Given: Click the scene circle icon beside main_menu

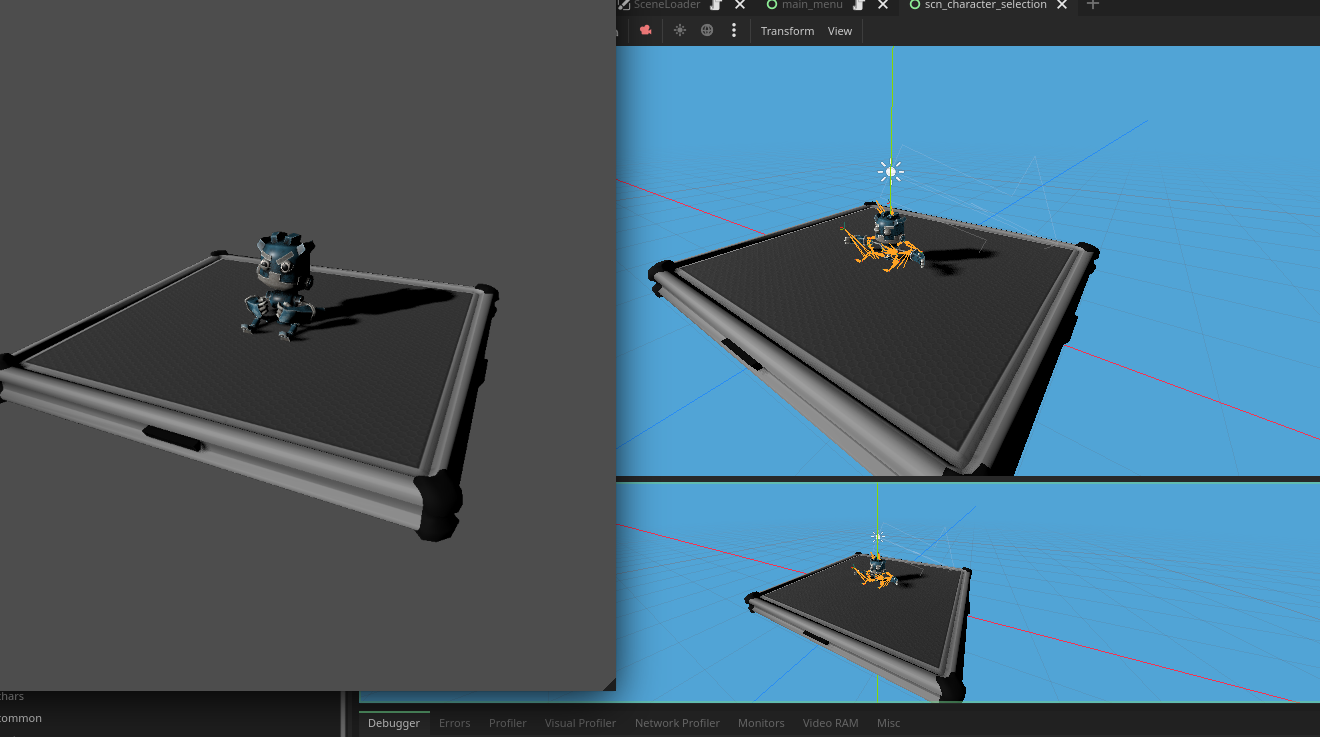Looking at the screenshot, I should (x=770, y=5).
